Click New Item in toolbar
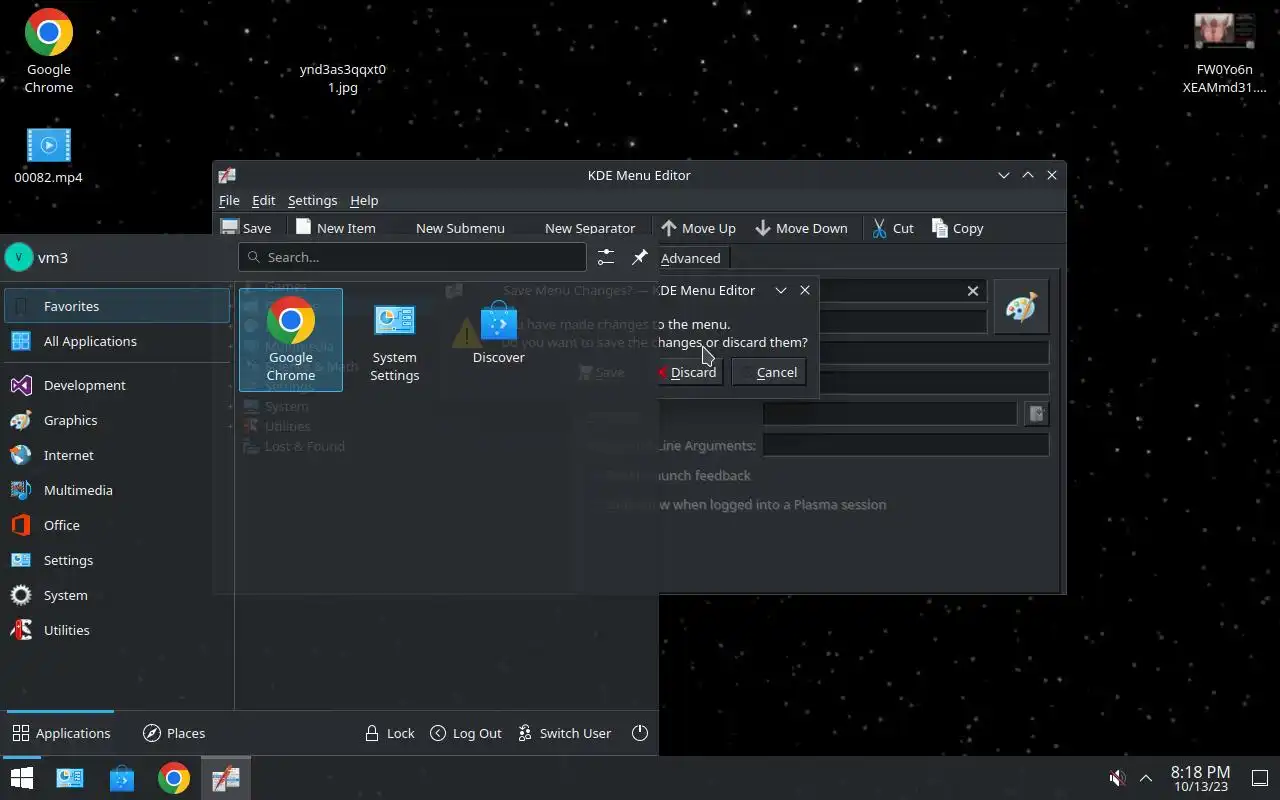The width and height of the screenshot is (1280, 800). click(336, 228)
